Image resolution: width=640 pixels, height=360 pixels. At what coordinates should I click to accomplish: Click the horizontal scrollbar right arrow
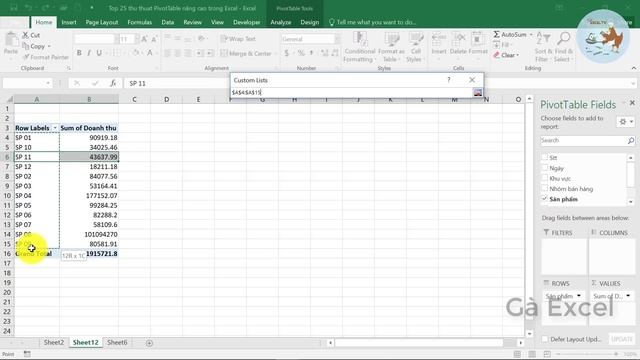click(x=520, y=343)
